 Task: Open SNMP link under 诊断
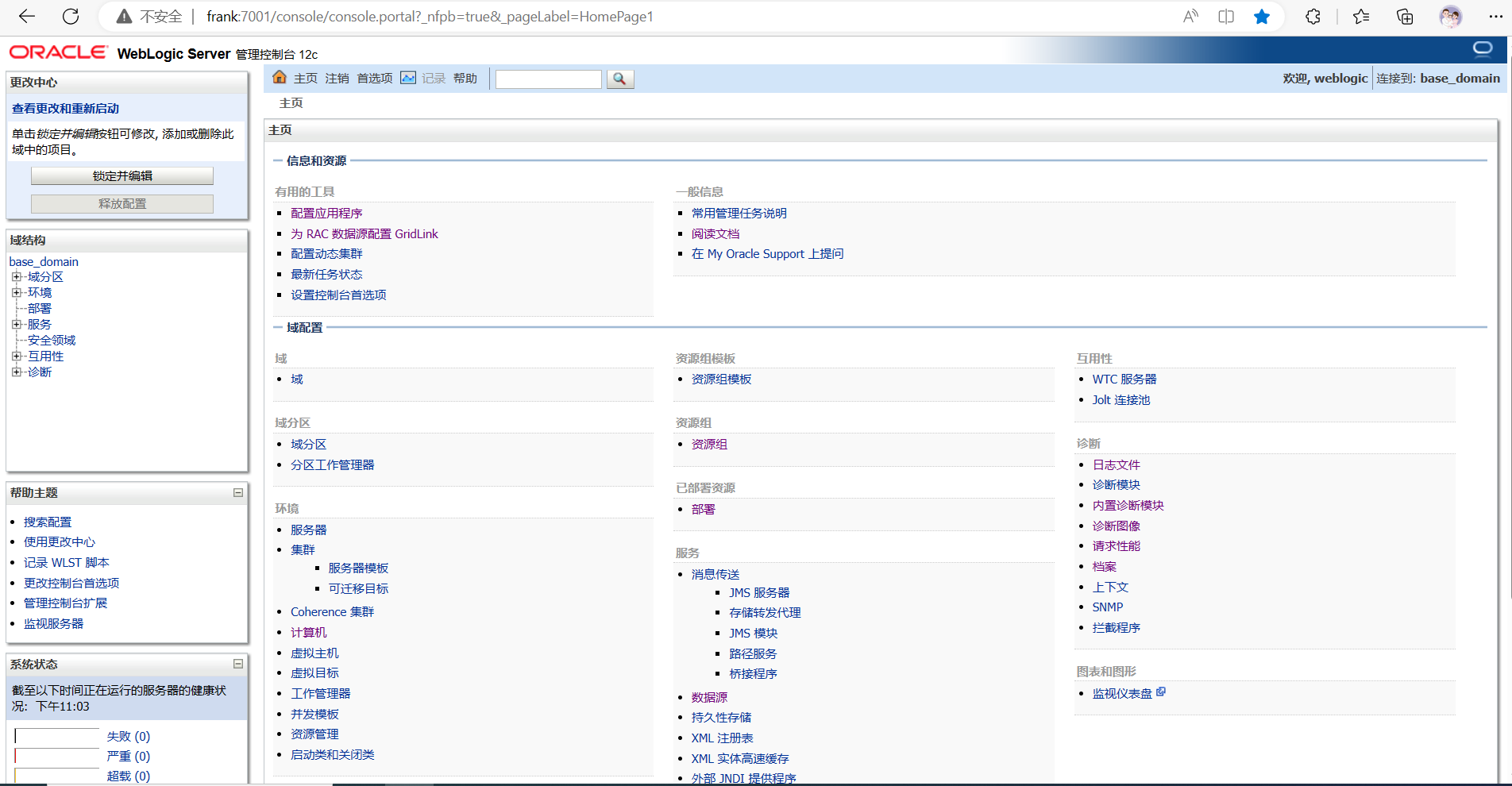pos(1108,607)
